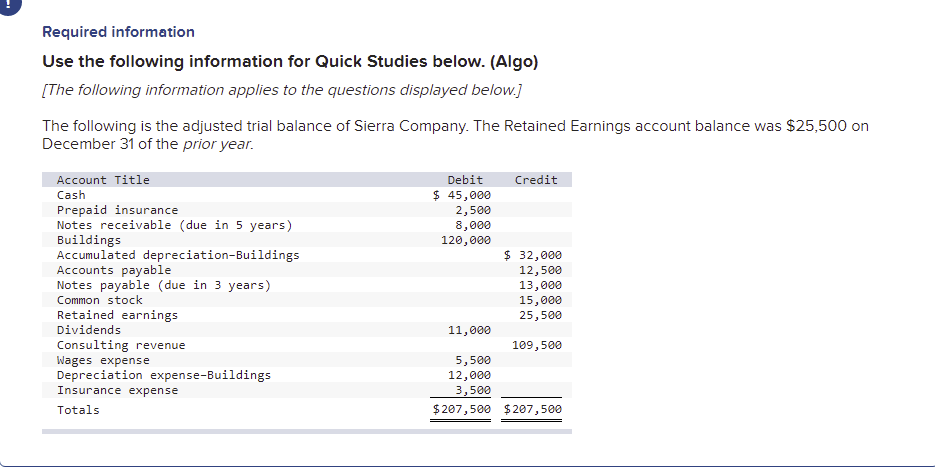Select the 'Prepaid insurance' account label
Screen dimensions: 935x467
coord(117,210)
